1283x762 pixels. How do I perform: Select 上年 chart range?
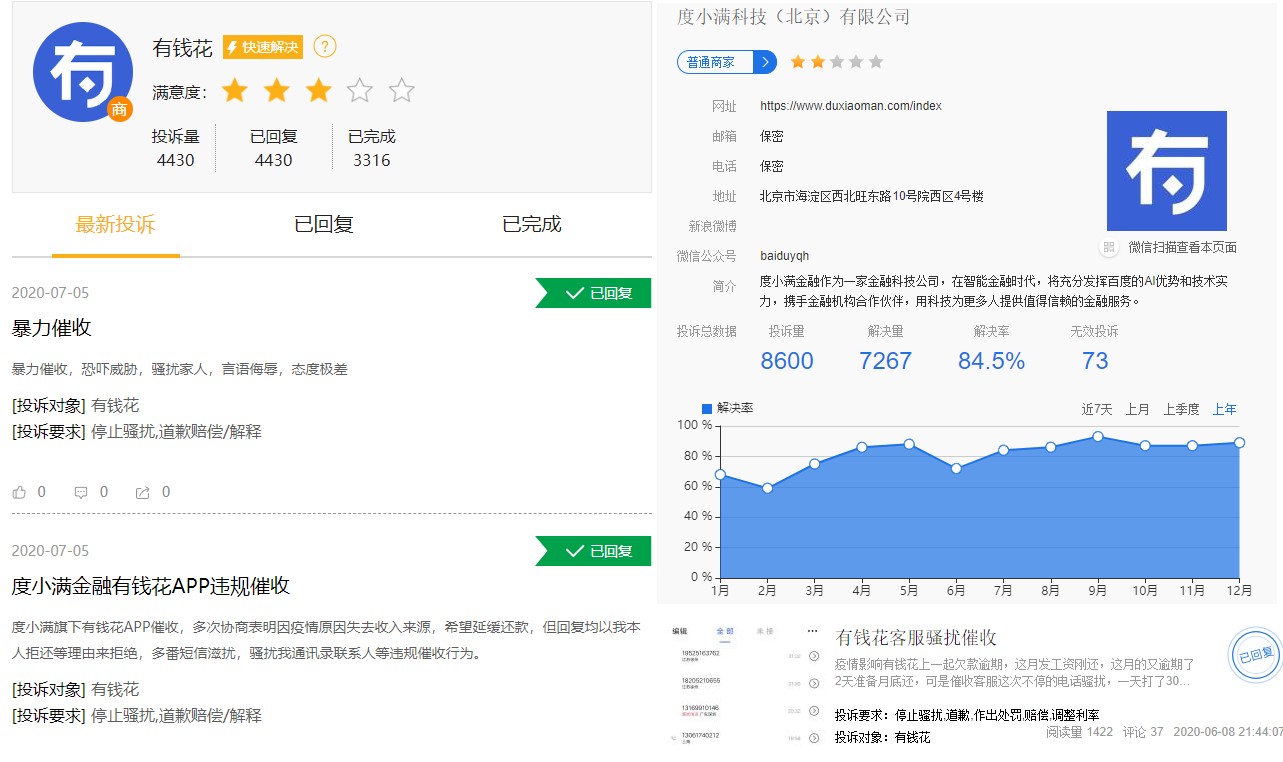coord(1225,409)
